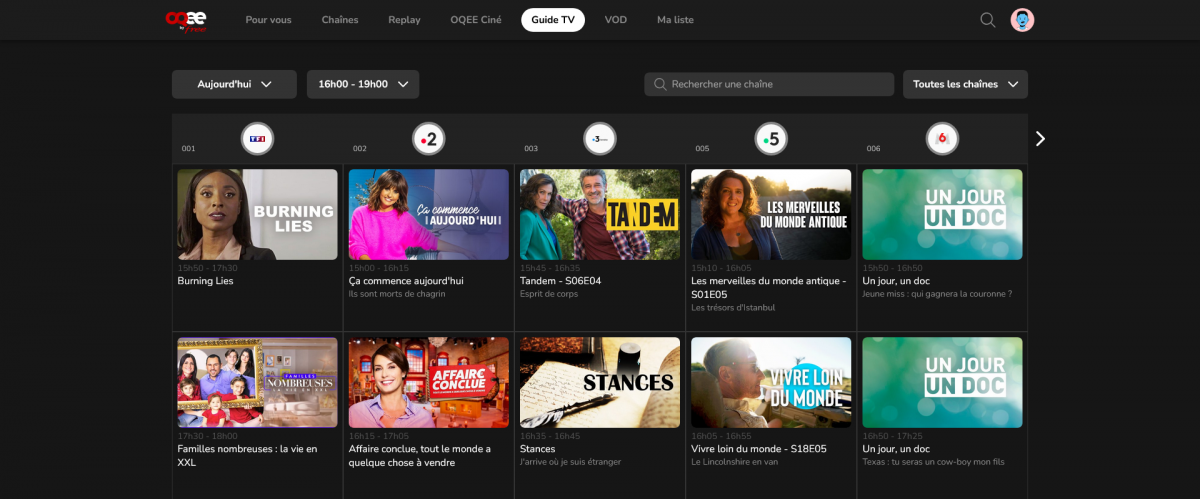
Task: Go to the OQEE Ciné section
Action: click(x=478, y=20)
